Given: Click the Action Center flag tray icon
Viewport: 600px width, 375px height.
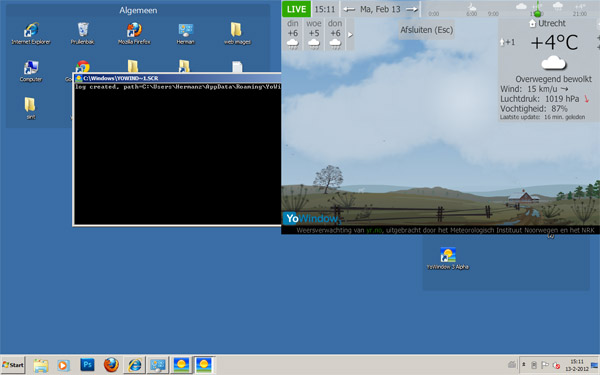Looking at the screenshot, I should (545, 365).
